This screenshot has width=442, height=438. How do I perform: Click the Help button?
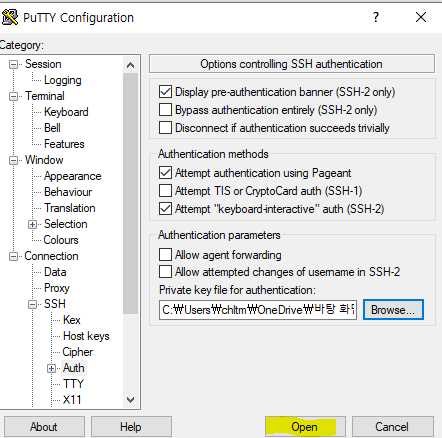pos(131,427)
